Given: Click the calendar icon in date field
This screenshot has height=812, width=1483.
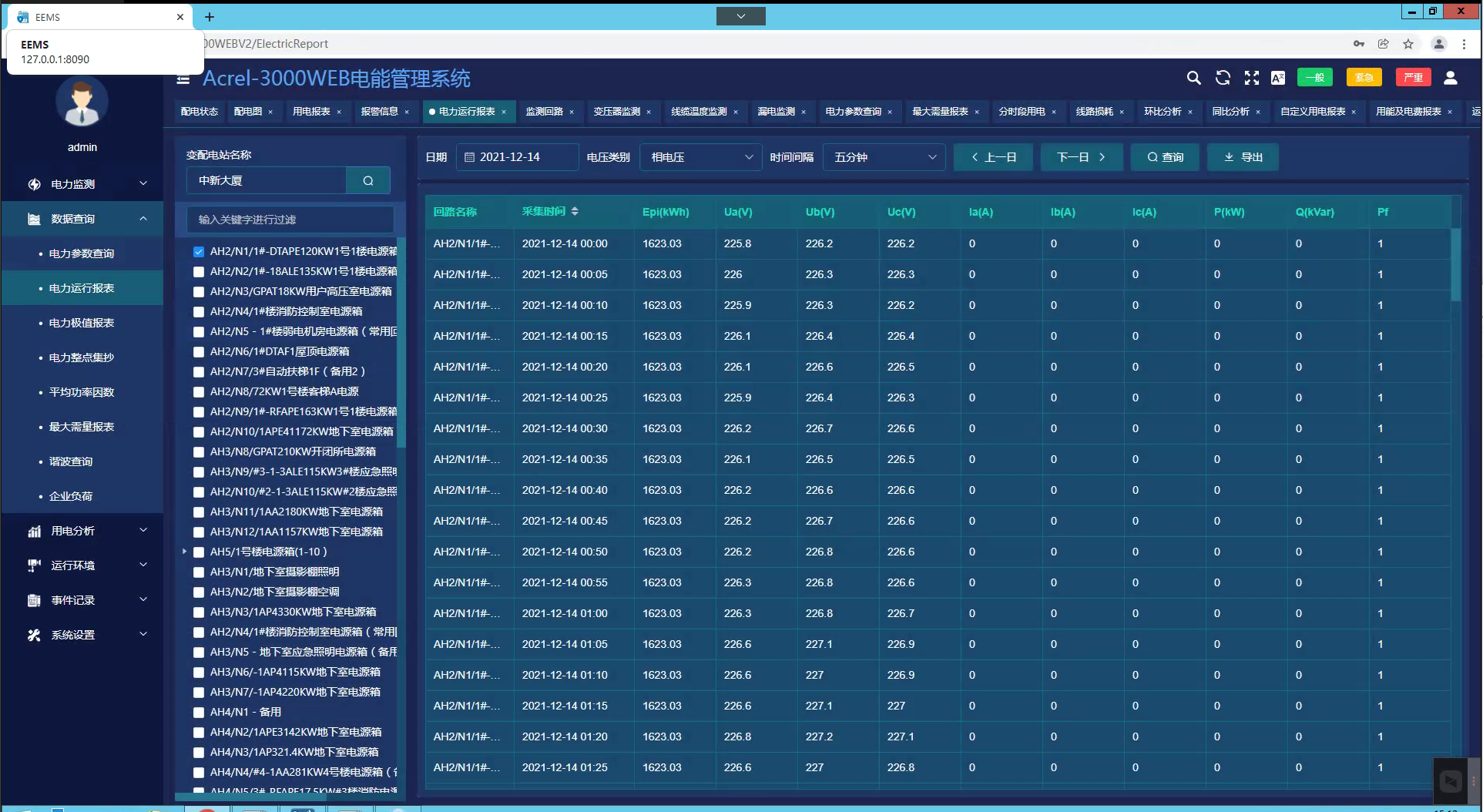Looking at the screenshot, I should pos(469,157).
